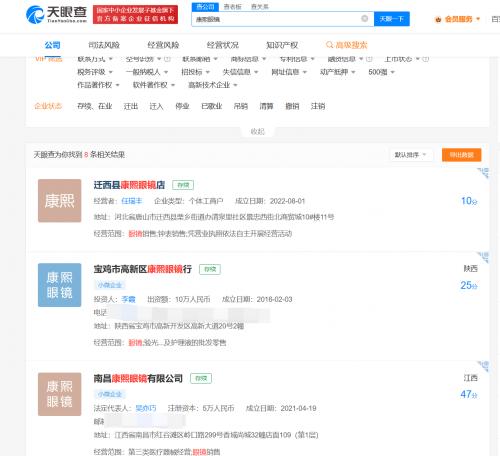Expand the 高新技术企业 filter dropdown
The image size is (500, 456).
pos(213,85)
